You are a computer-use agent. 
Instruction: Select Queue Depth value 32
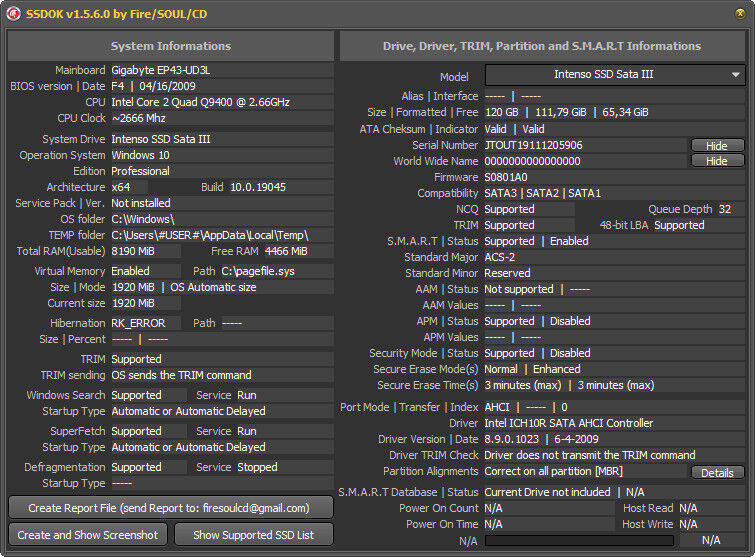(724, 209)
